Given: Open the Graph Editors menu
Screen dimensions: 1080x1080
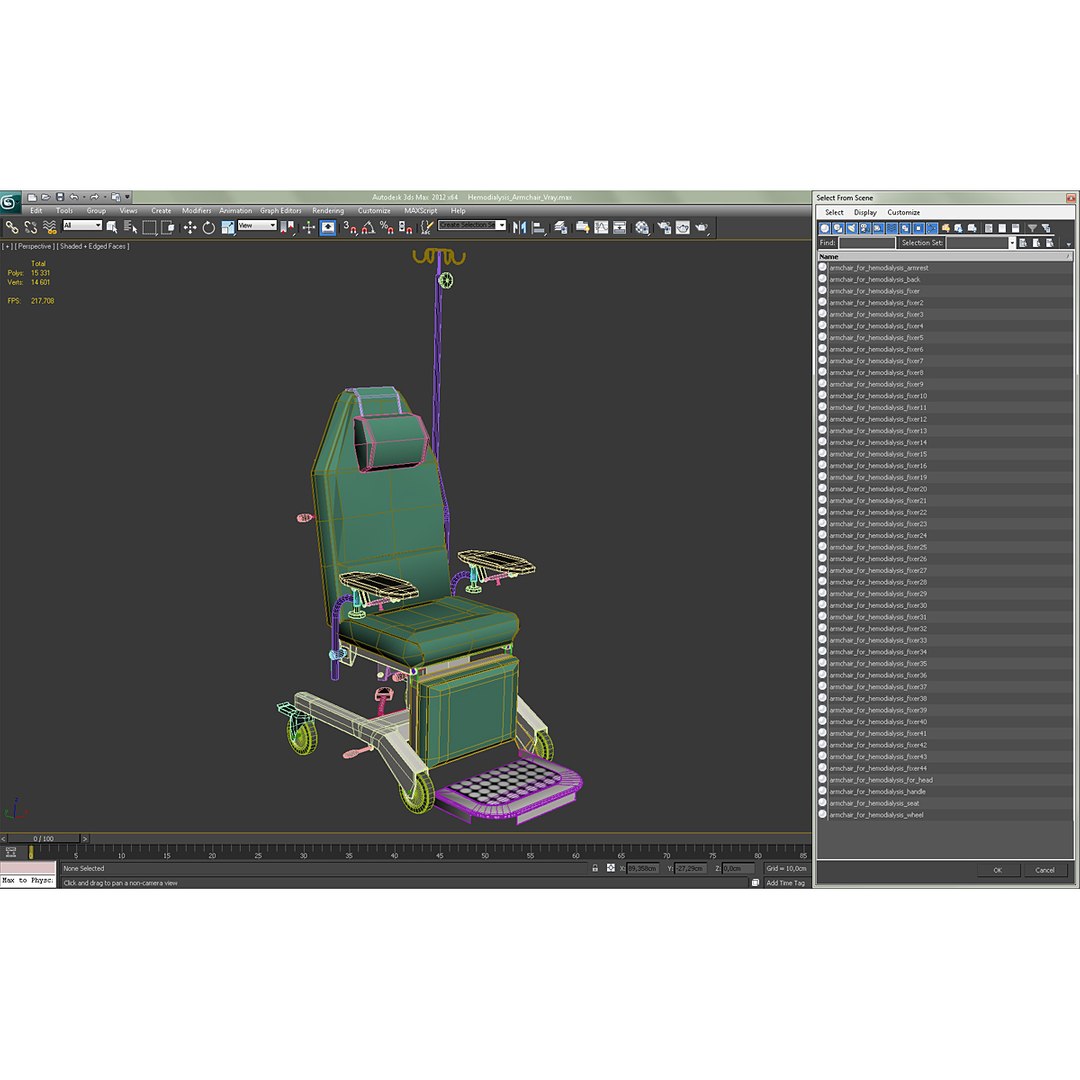Looking at the screenshot, I should click(280, 211).
